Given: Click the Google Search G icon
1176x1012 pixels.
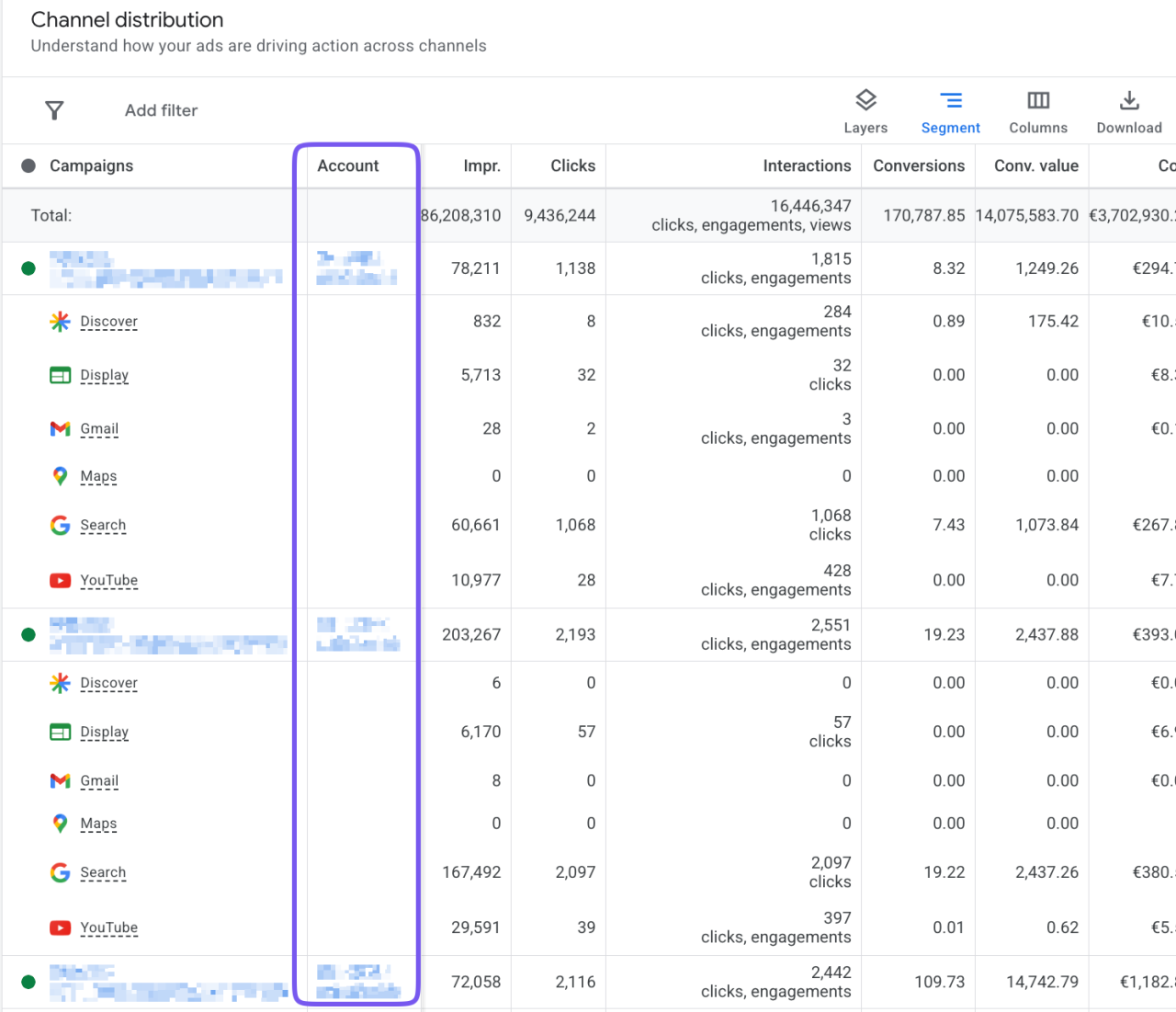Looking at the screenshot, I should (x=60, y=525).
